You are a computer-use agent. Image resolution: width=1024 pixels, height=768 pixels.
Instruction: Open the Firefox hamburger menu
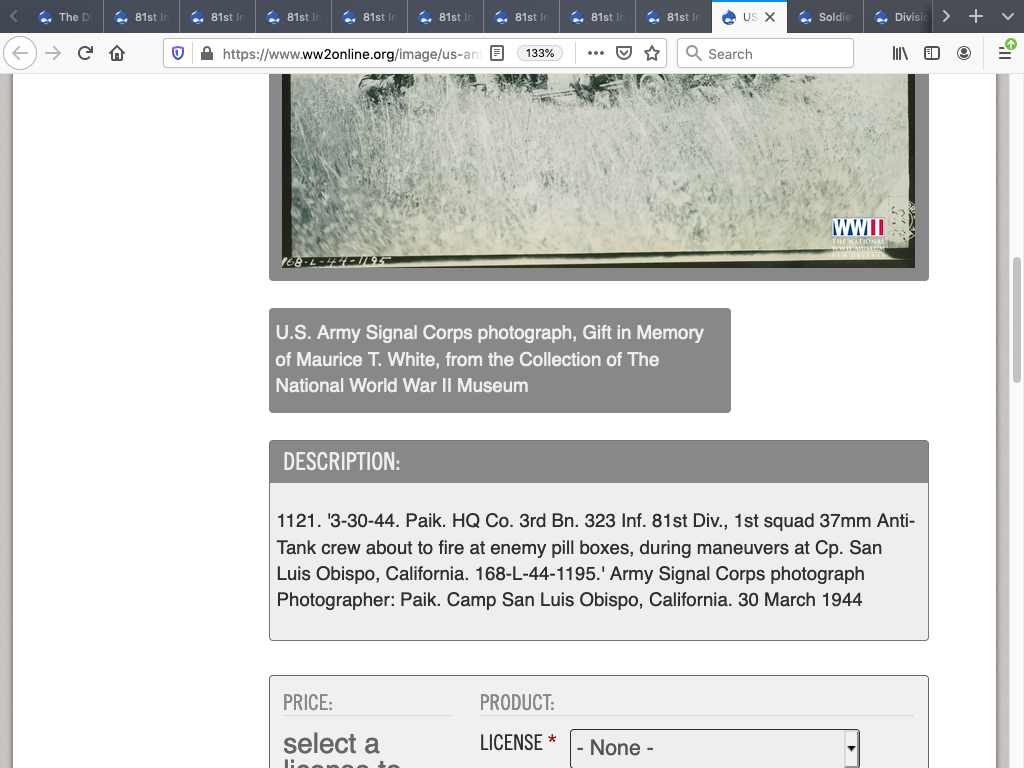tap(1005, 54)
